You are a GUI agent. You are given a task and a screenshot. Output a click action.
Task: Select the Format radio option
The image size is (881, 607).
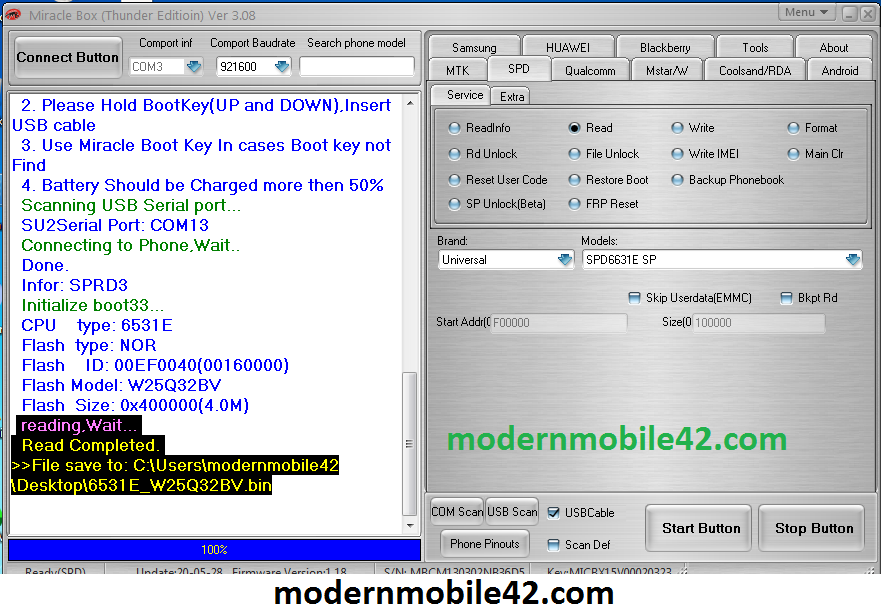(x=812, y=128)
